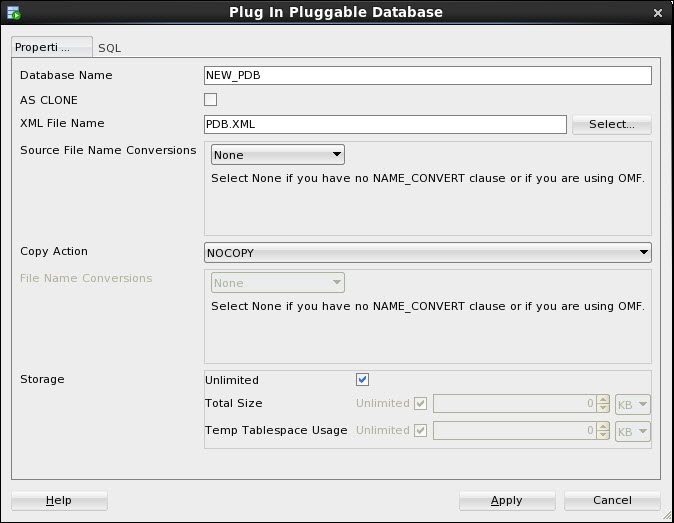Close the Plug In Pluggable Database dialog
This screenshot has height=523, width=674.
tap(657, 13)
